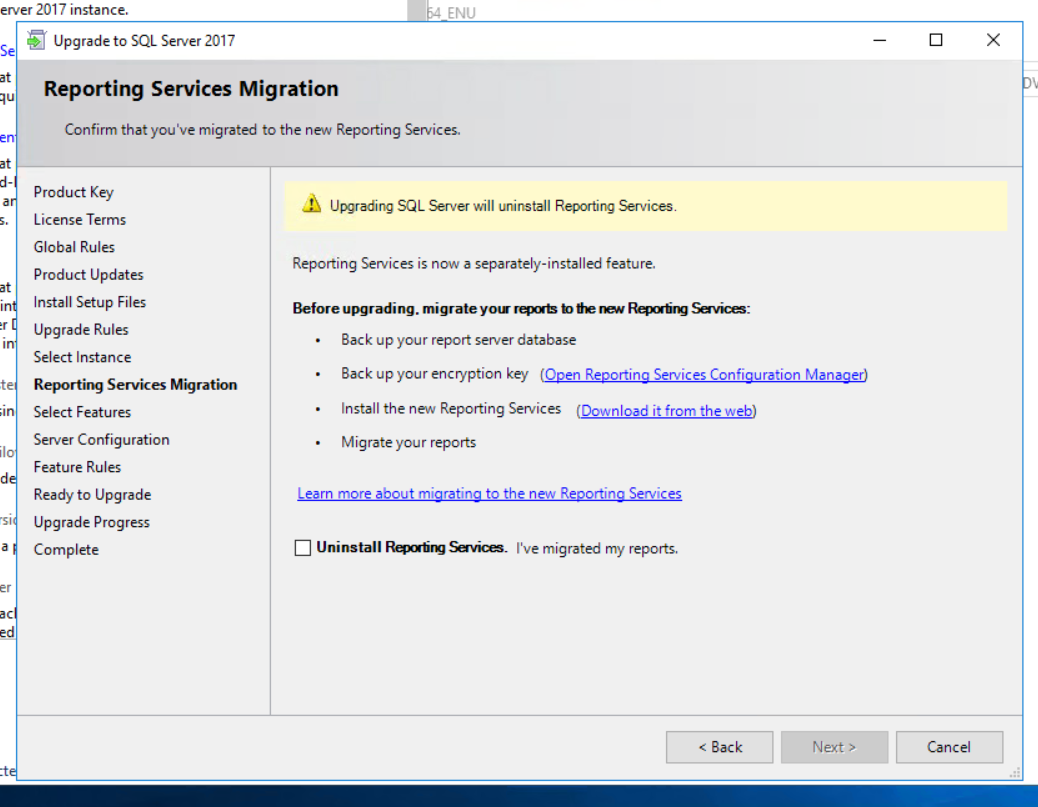Click the Confirm that you've migrated subtitle
Screen dimensions: 1038x807
(x=262, y=130)
